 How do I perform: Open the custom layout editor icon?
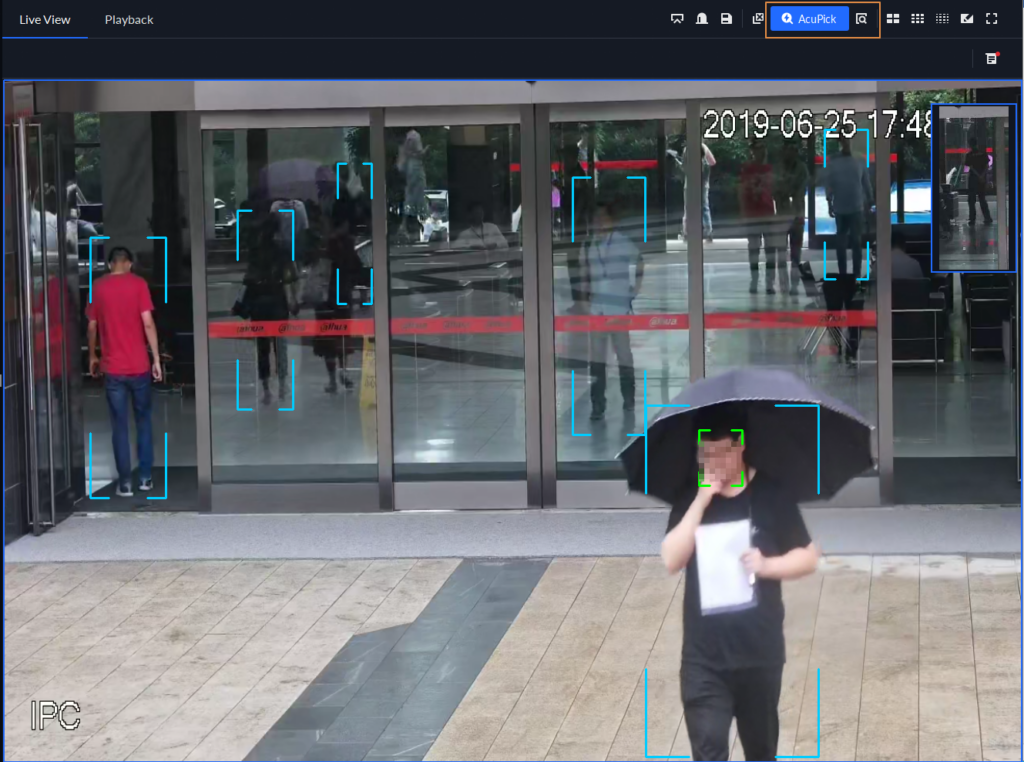click(x=967, y=19)
